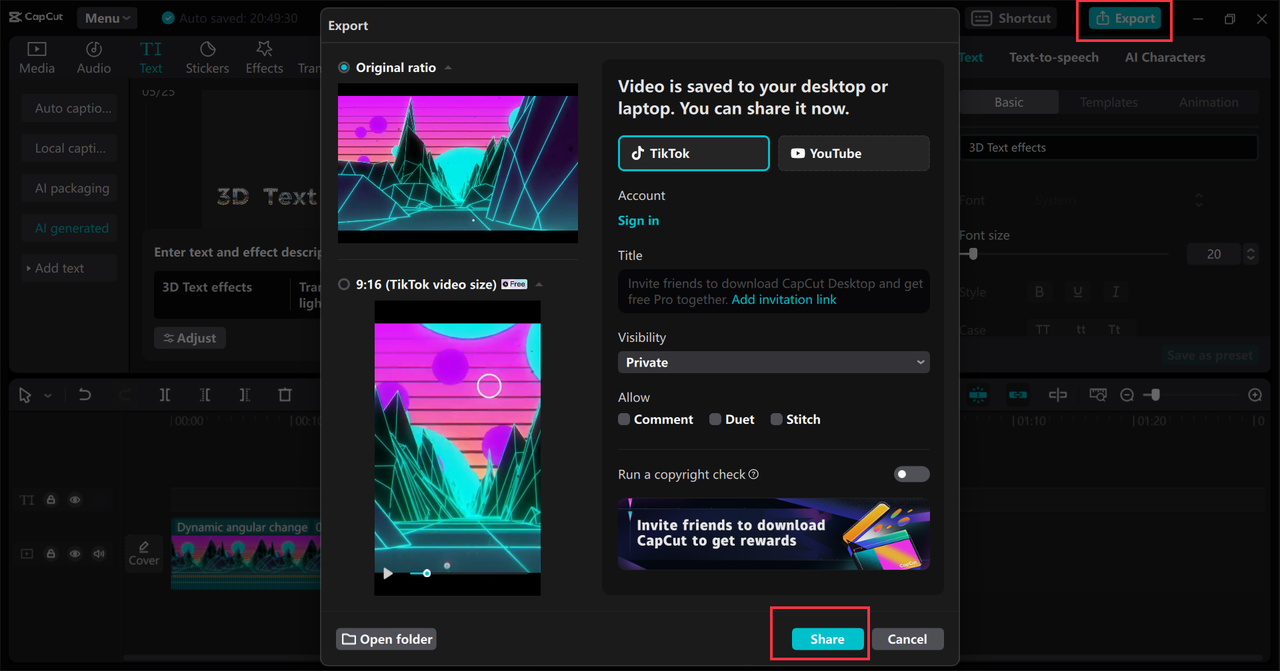Open the Audio panel tab

(94, 57)
